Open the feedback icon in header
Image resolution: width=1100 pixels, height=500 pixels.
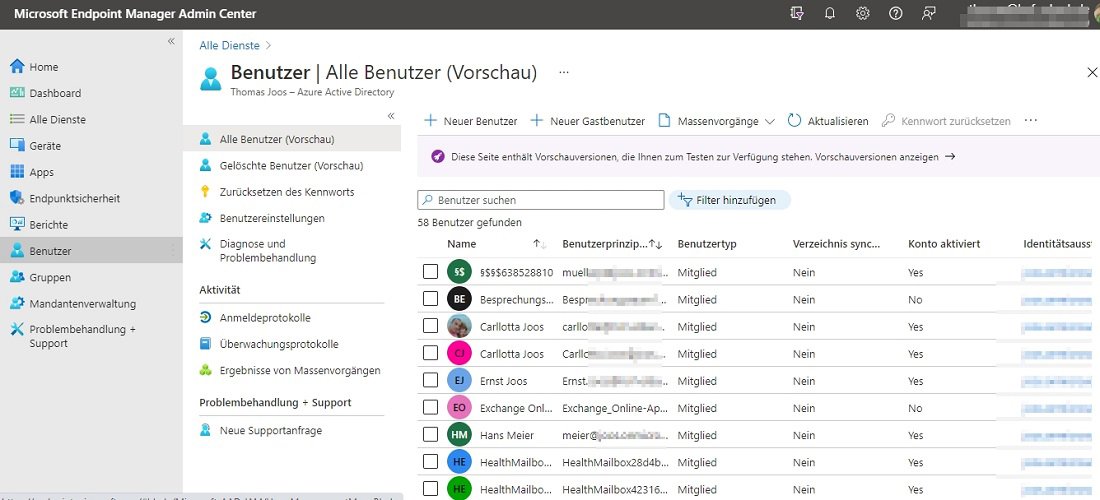[x=929, y=14]
